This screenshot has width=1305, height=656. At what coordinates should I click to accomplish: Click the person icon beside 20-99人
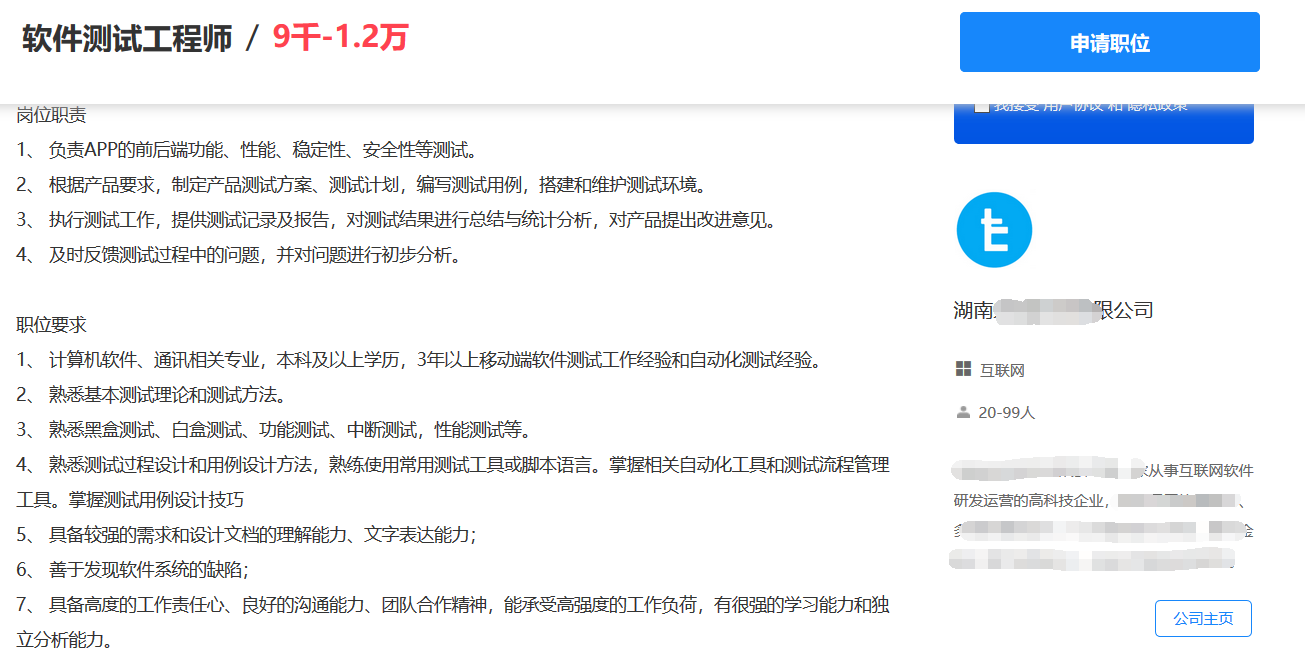tap(963, 412)
